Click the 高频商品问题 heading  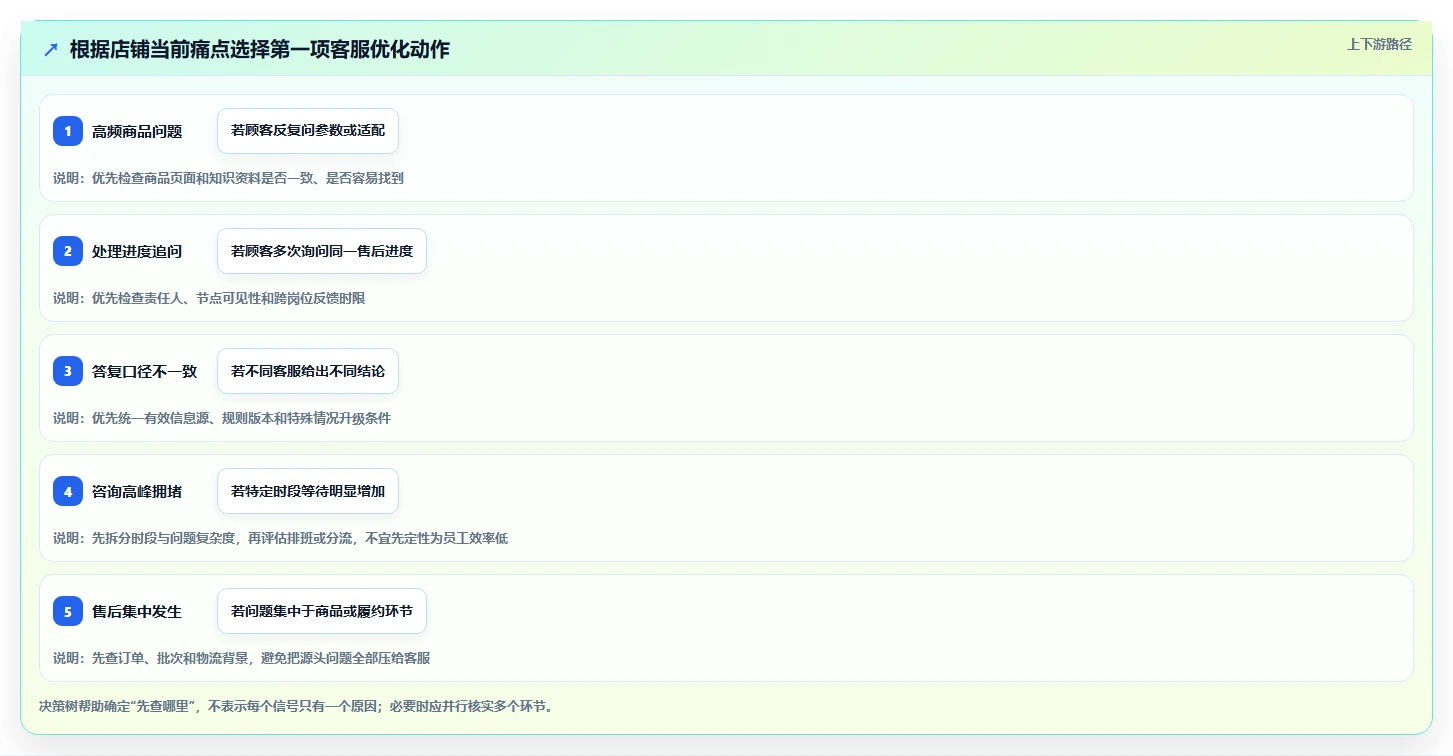point(137,131)
